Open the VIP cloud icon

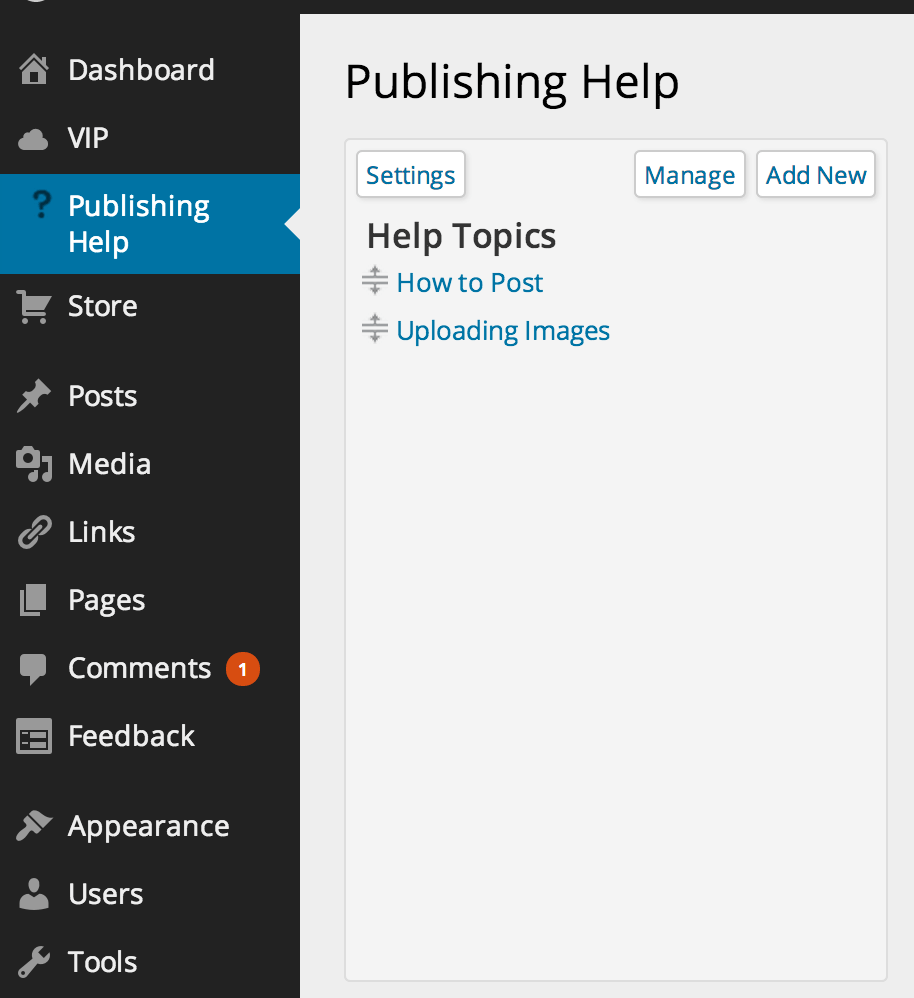pyautogui.click(x=32, y=137)
